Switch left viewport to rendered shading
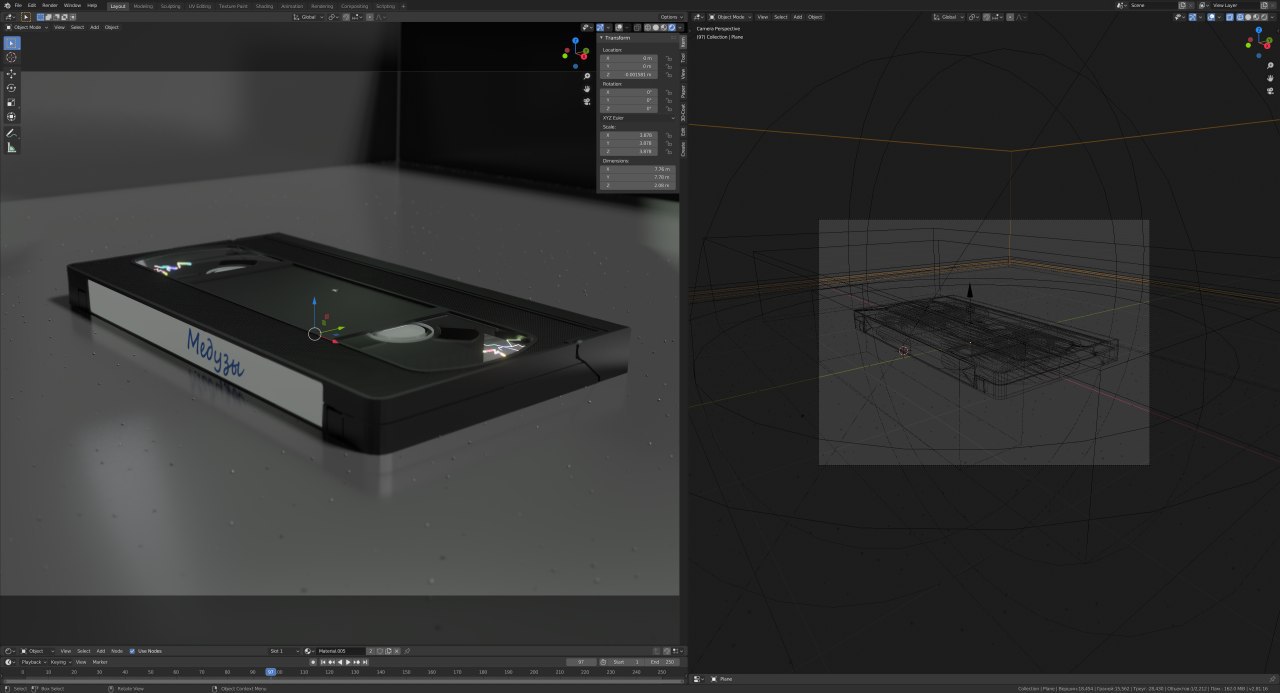Screen dimensions: 1280x693 (x=672, y=27)
